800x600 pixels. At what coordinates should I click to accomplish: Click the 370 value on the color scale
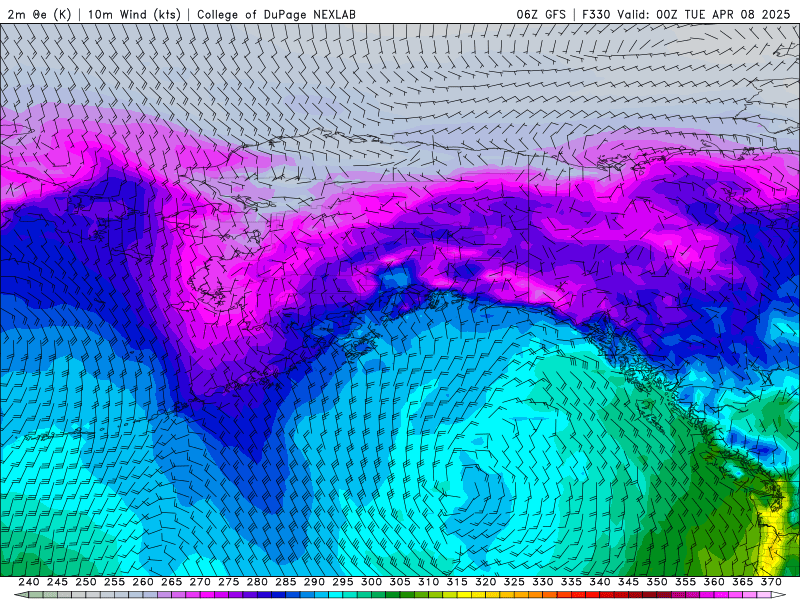771,582
